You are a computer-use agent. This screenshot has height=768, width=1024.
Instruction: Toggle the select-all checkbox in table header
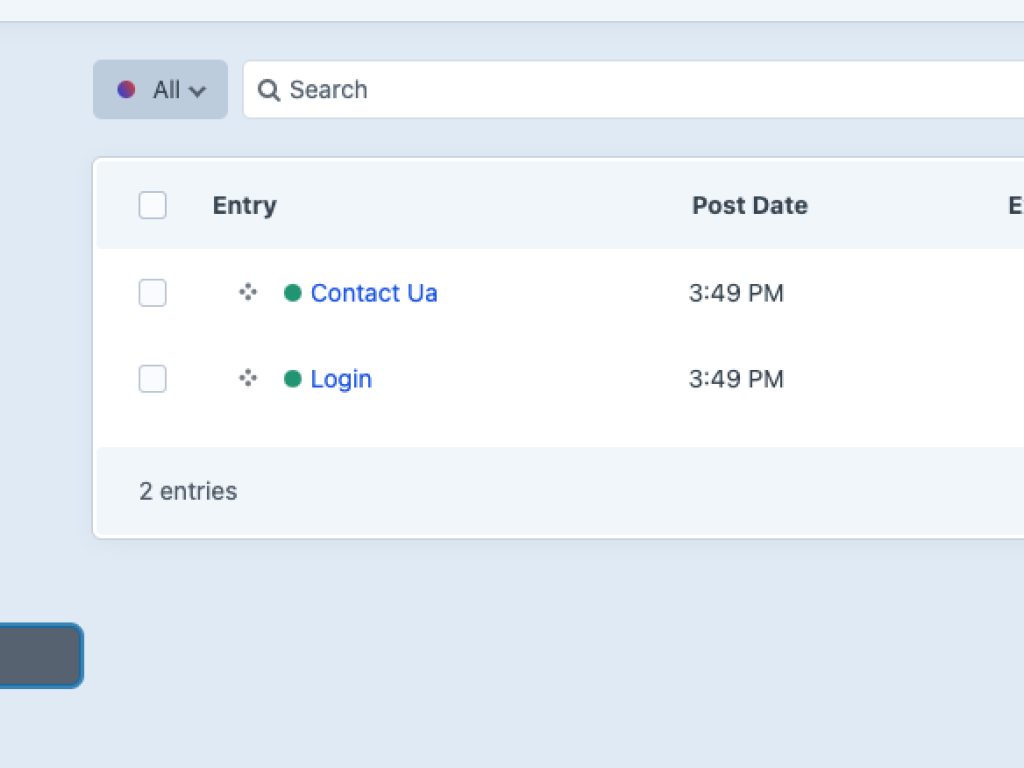pyautogui.click(x=152, y=205)
